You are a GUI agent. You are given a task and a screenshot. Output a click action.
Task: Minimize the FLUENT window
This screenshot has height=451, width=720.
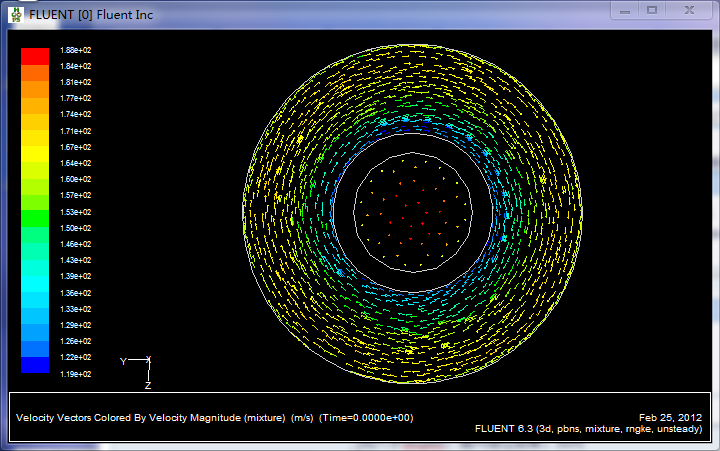pos(624,10)
